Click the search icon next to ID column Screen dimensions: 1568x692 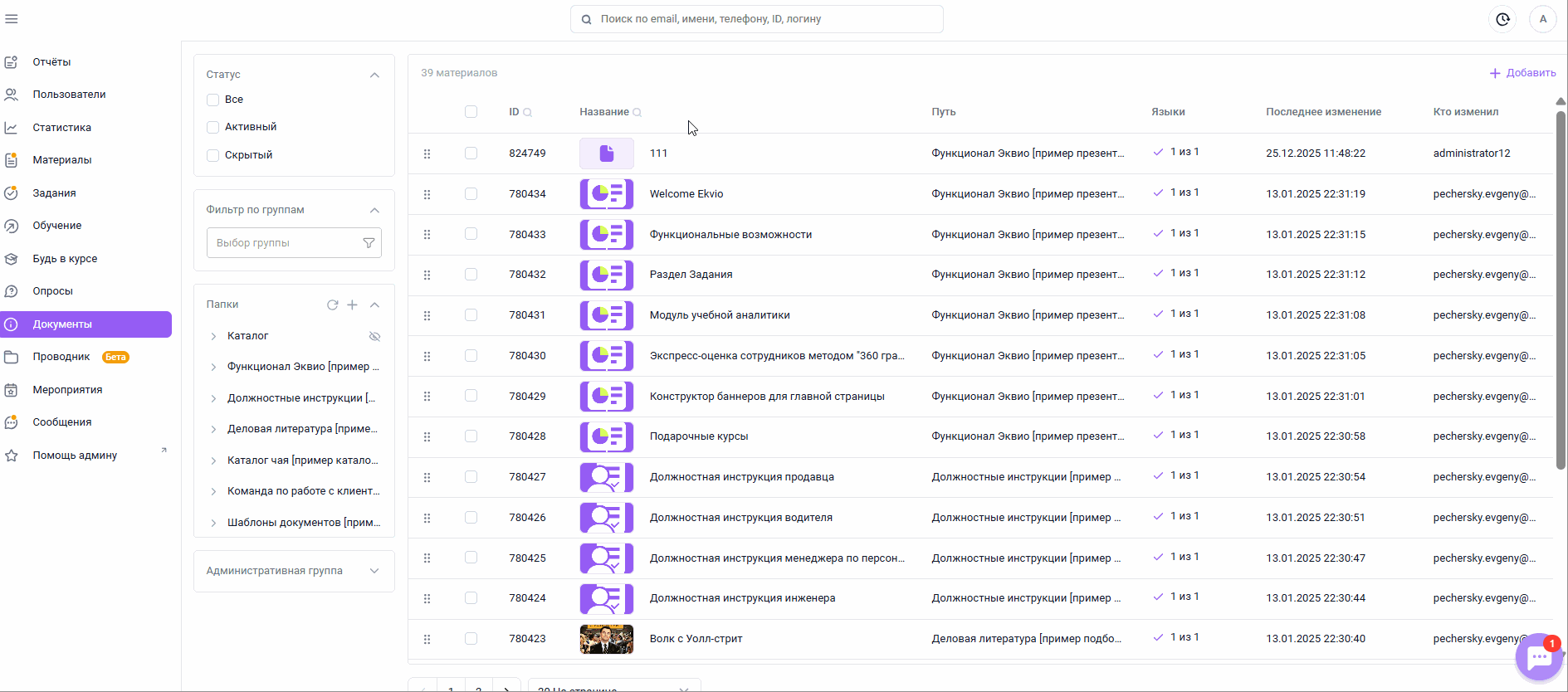528,113
